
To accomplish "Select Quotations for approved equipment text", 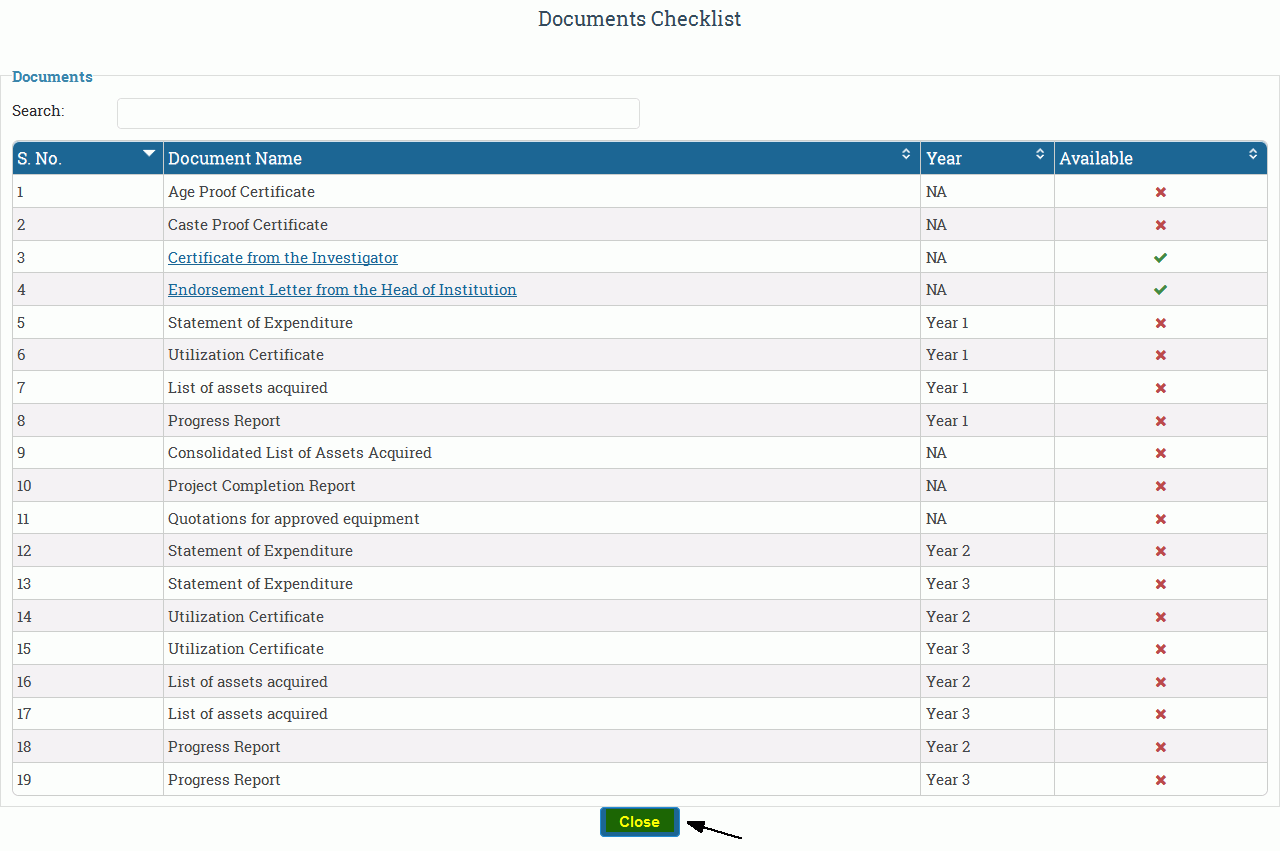I will point(294,519).
